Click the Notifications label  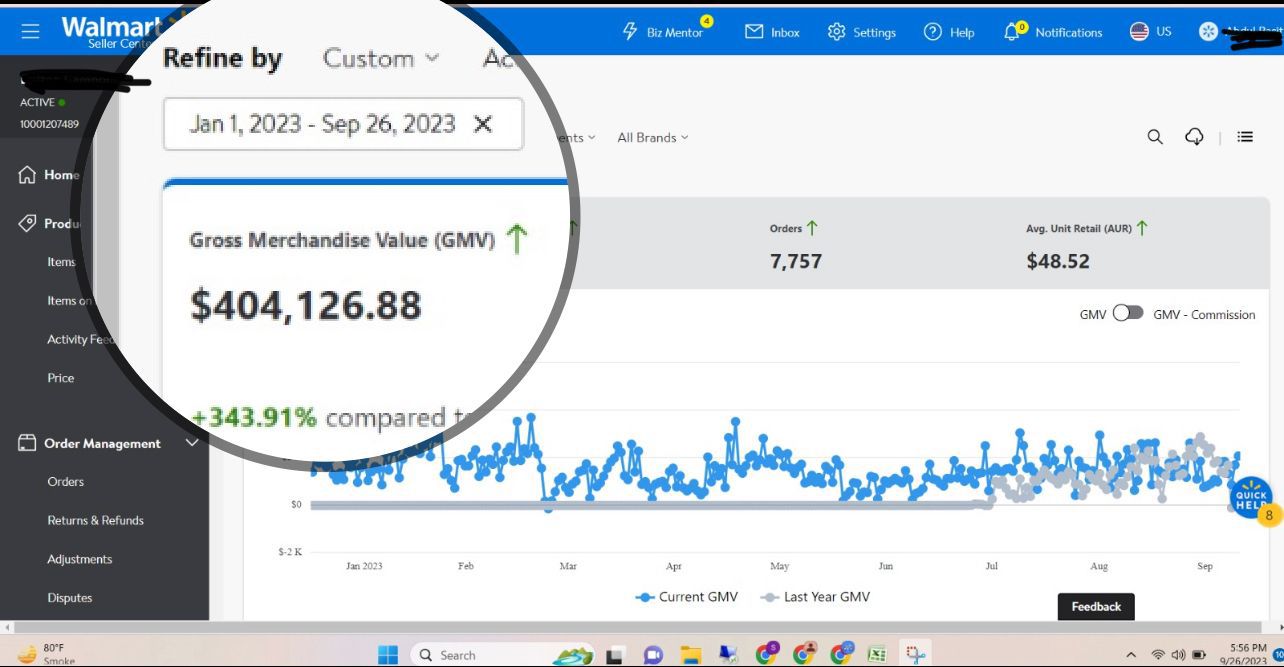click(x=1068, y=32)
